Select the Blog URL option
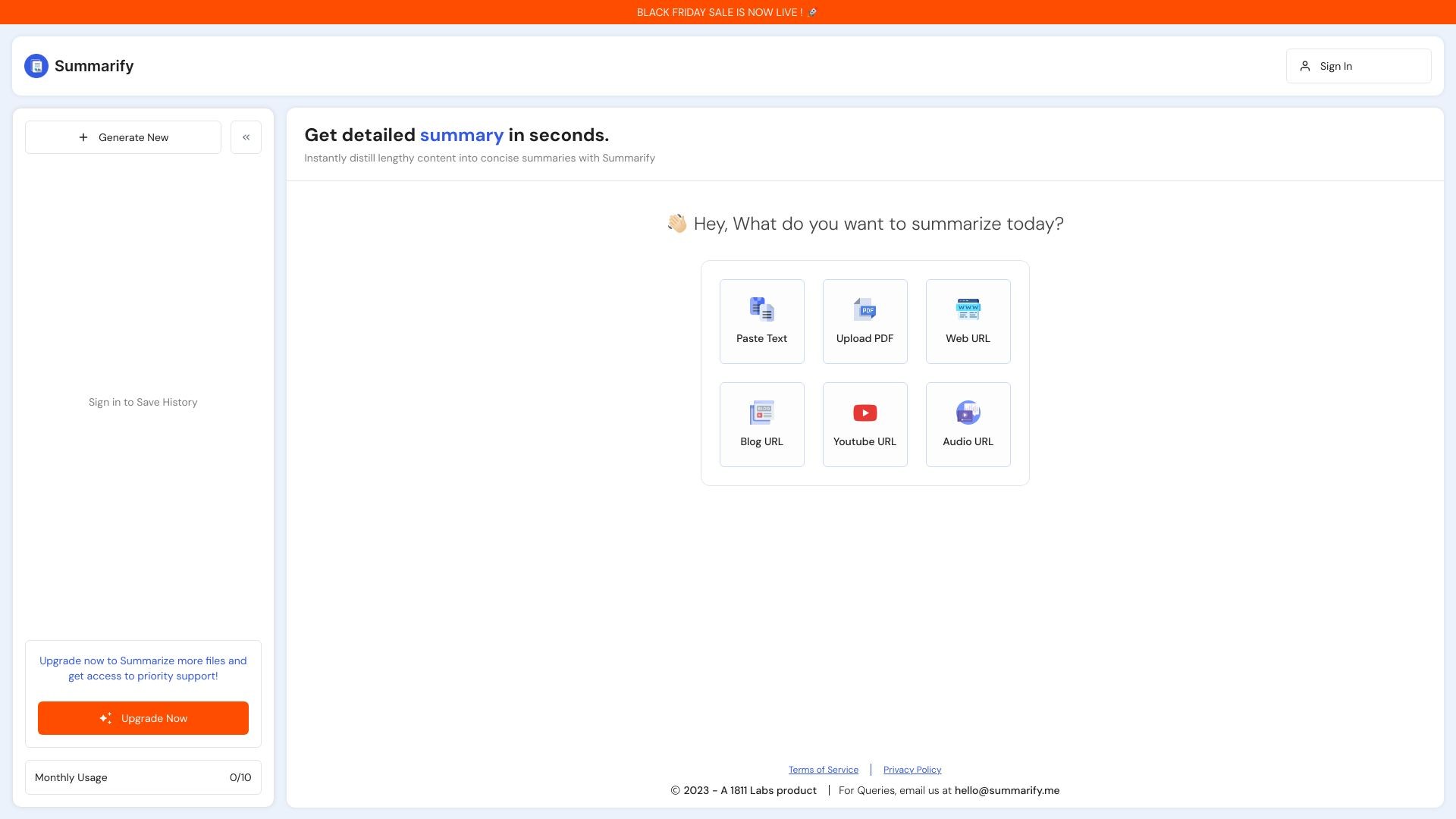The width and height of the screenshot is (1456, 819). [x=761, y=424]
